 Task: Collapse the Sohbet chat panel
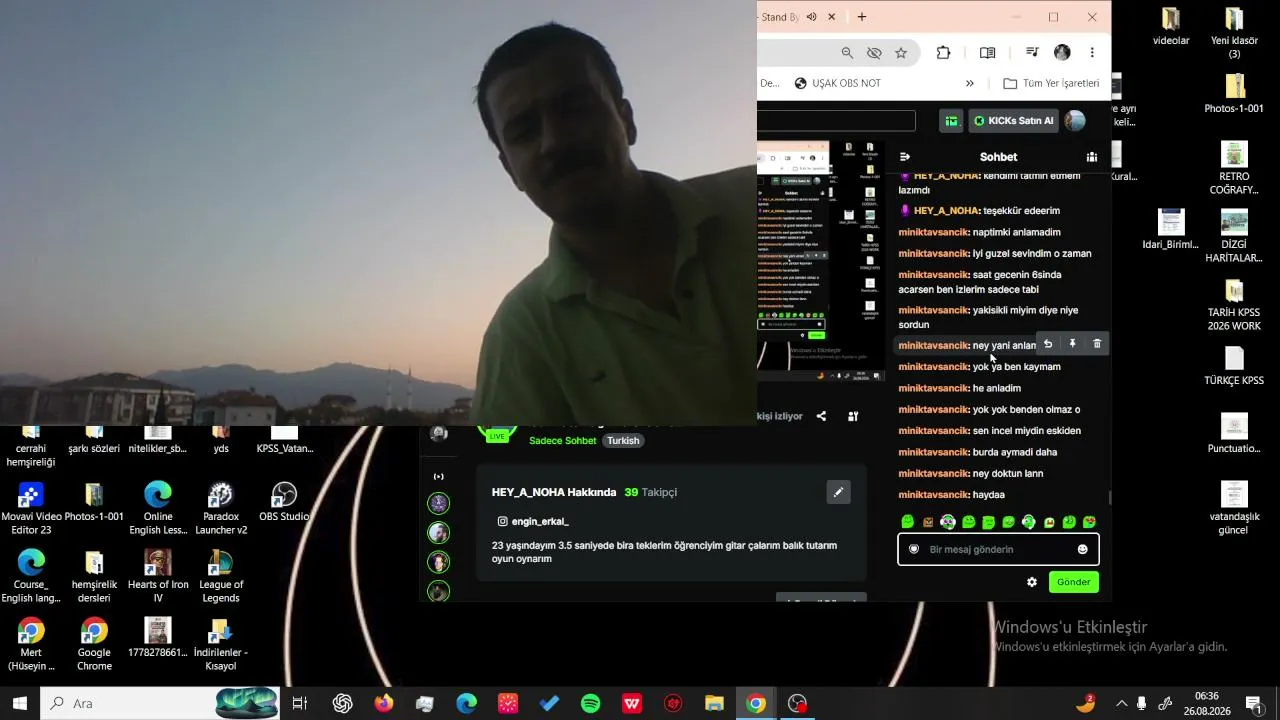tap(905, 157)
